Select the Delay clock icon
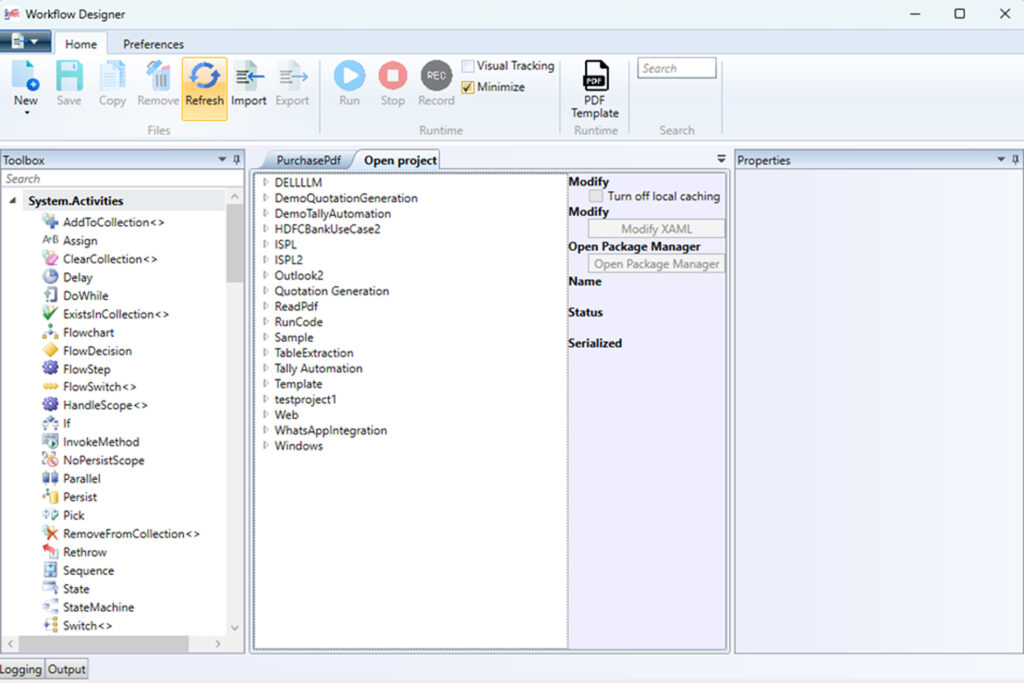The width and height of the screenshot is (1024, 683). (x=50, y=277)
